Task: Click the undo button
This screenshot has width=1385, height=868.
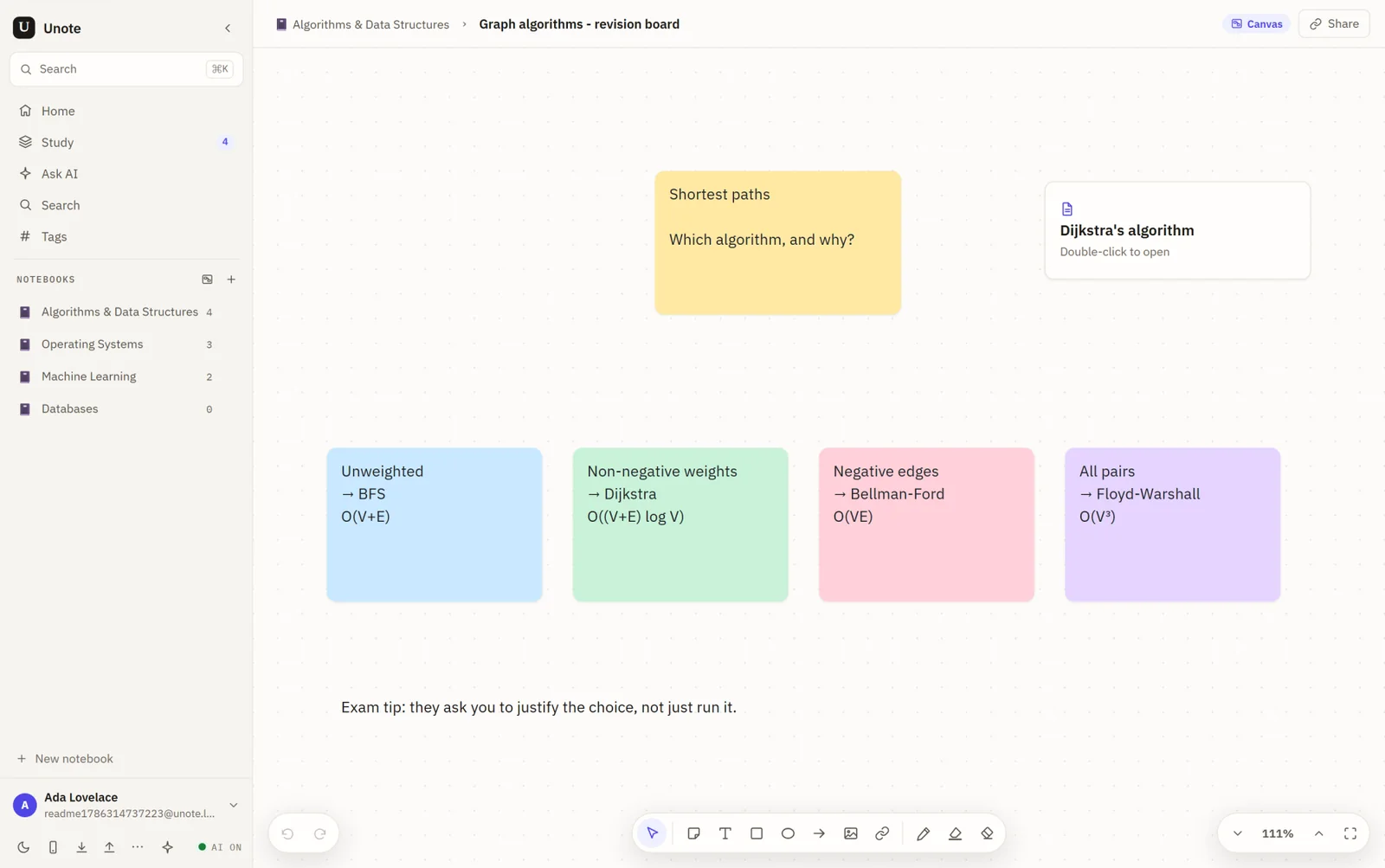Action: click(x=287, y=833)
